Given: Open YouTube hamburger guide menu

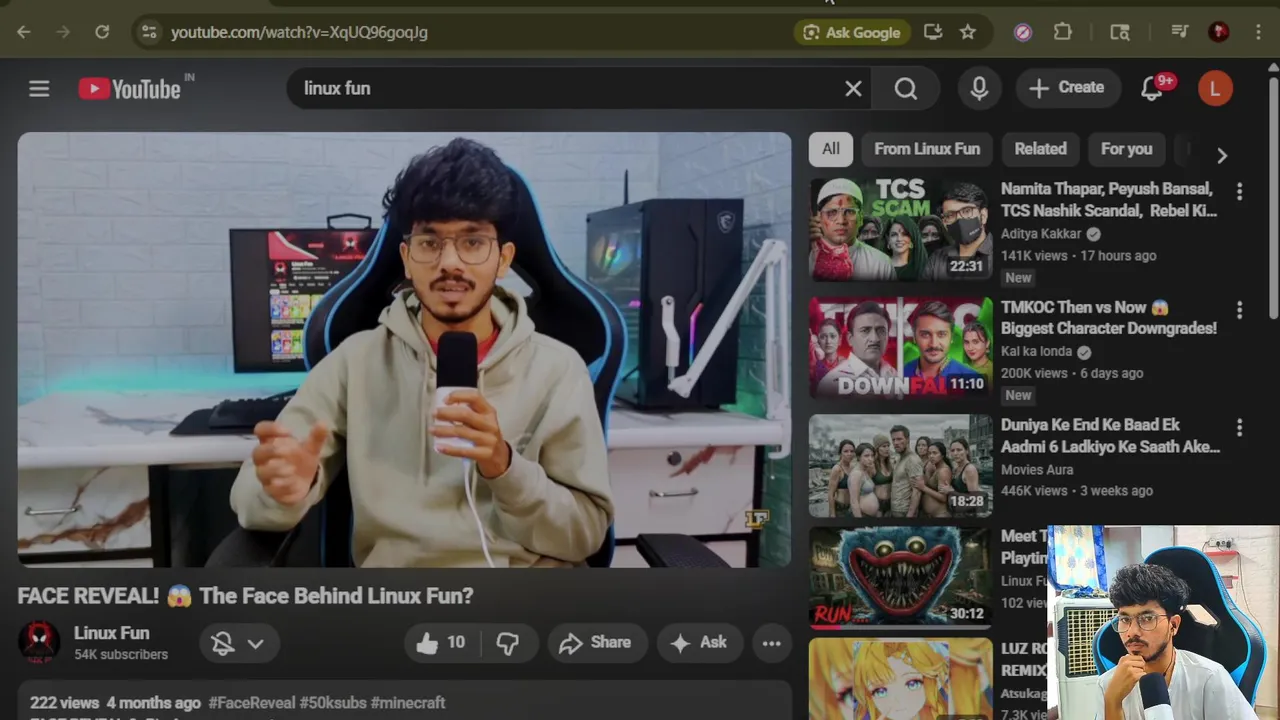Looking at the screenshot, I should click(x=39, y=88).
